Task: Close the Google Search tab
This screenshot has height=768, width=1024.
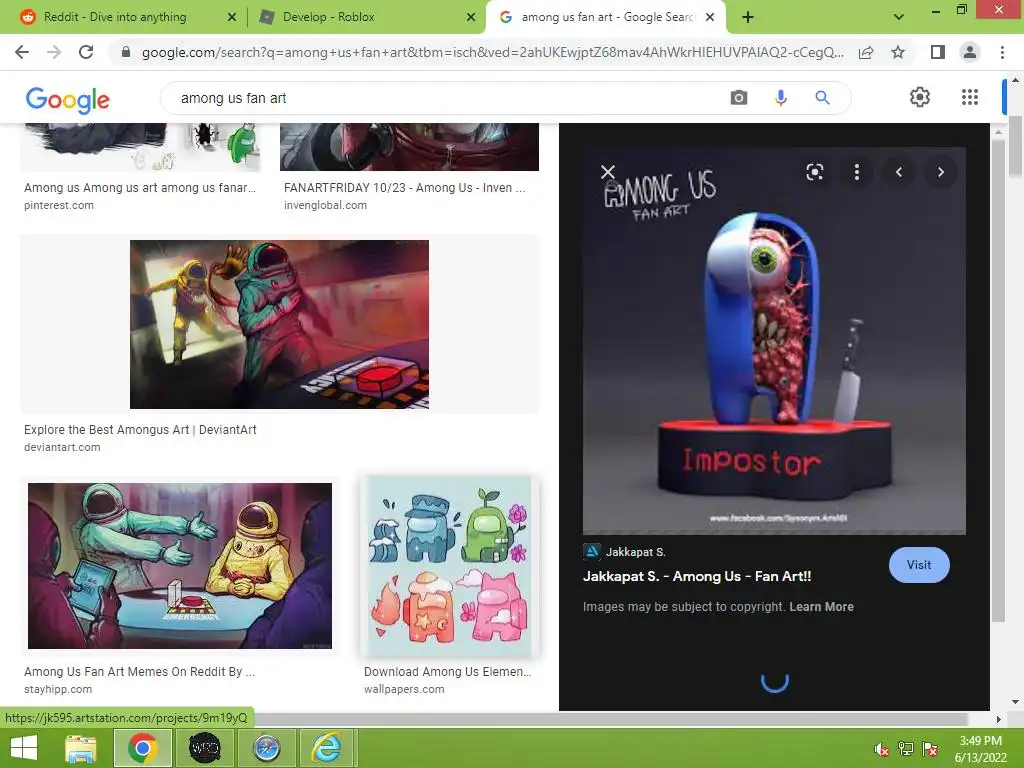Action: pos(711,17)
